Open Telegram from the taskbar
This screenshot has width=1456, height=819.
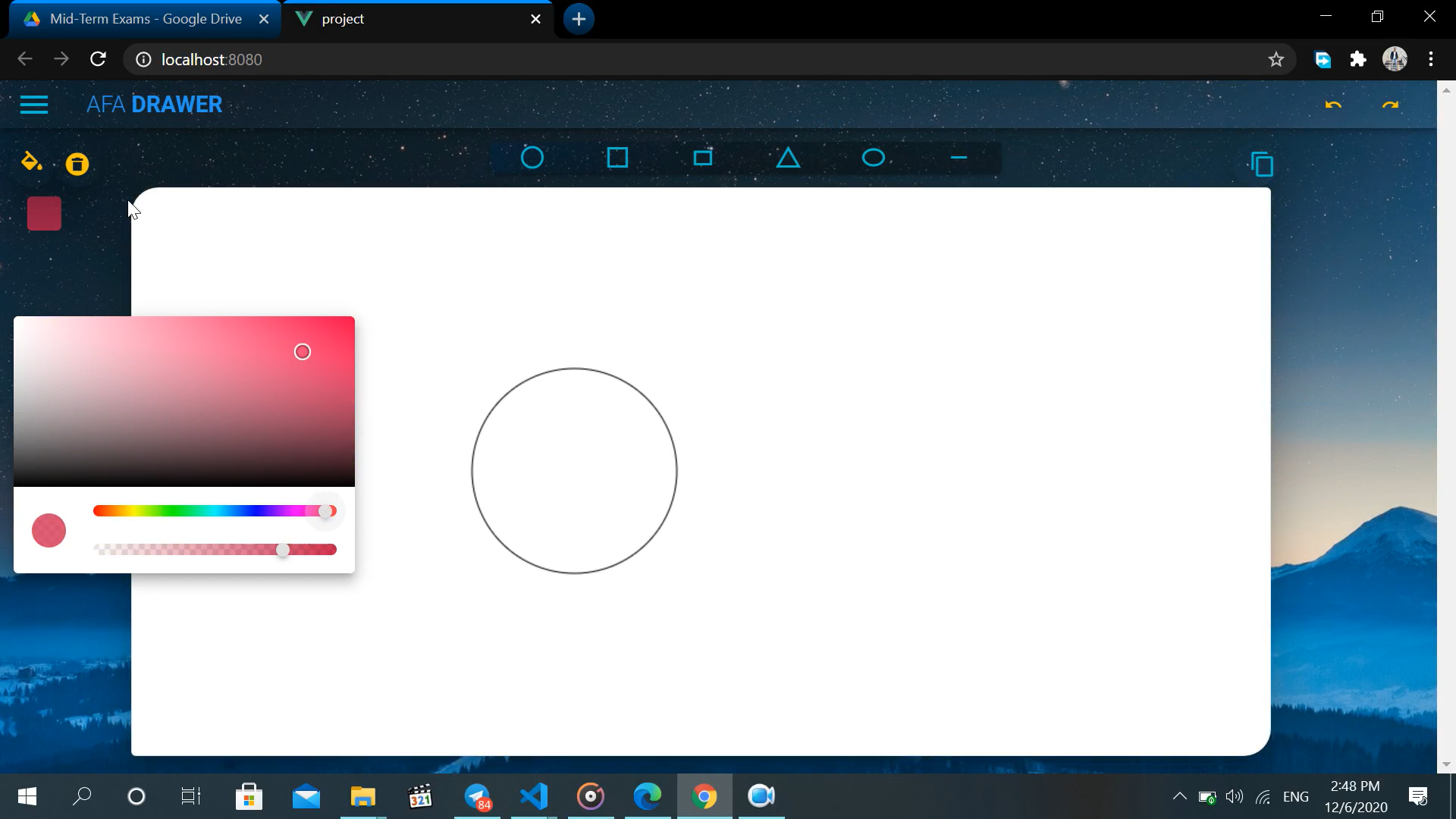click(x=478, y=796)
